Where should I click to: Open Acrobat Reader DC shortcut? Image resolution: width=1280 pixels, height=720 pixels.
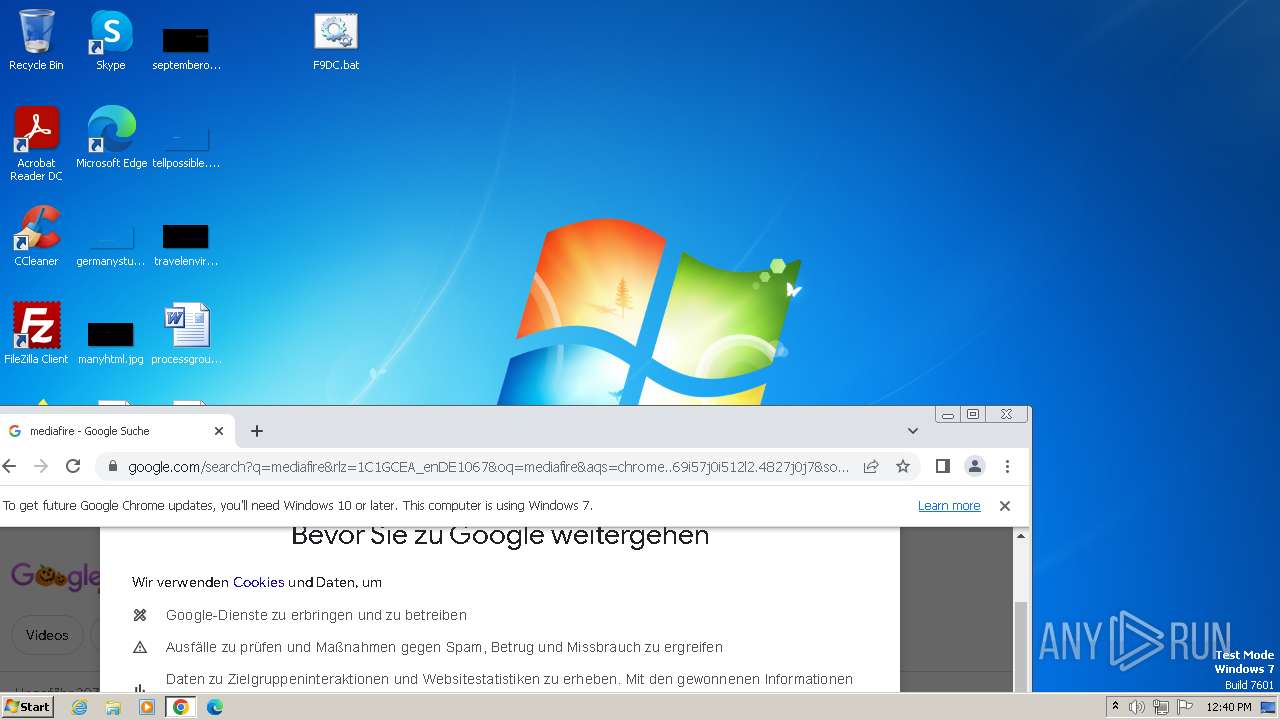click(x=36, y=143)
